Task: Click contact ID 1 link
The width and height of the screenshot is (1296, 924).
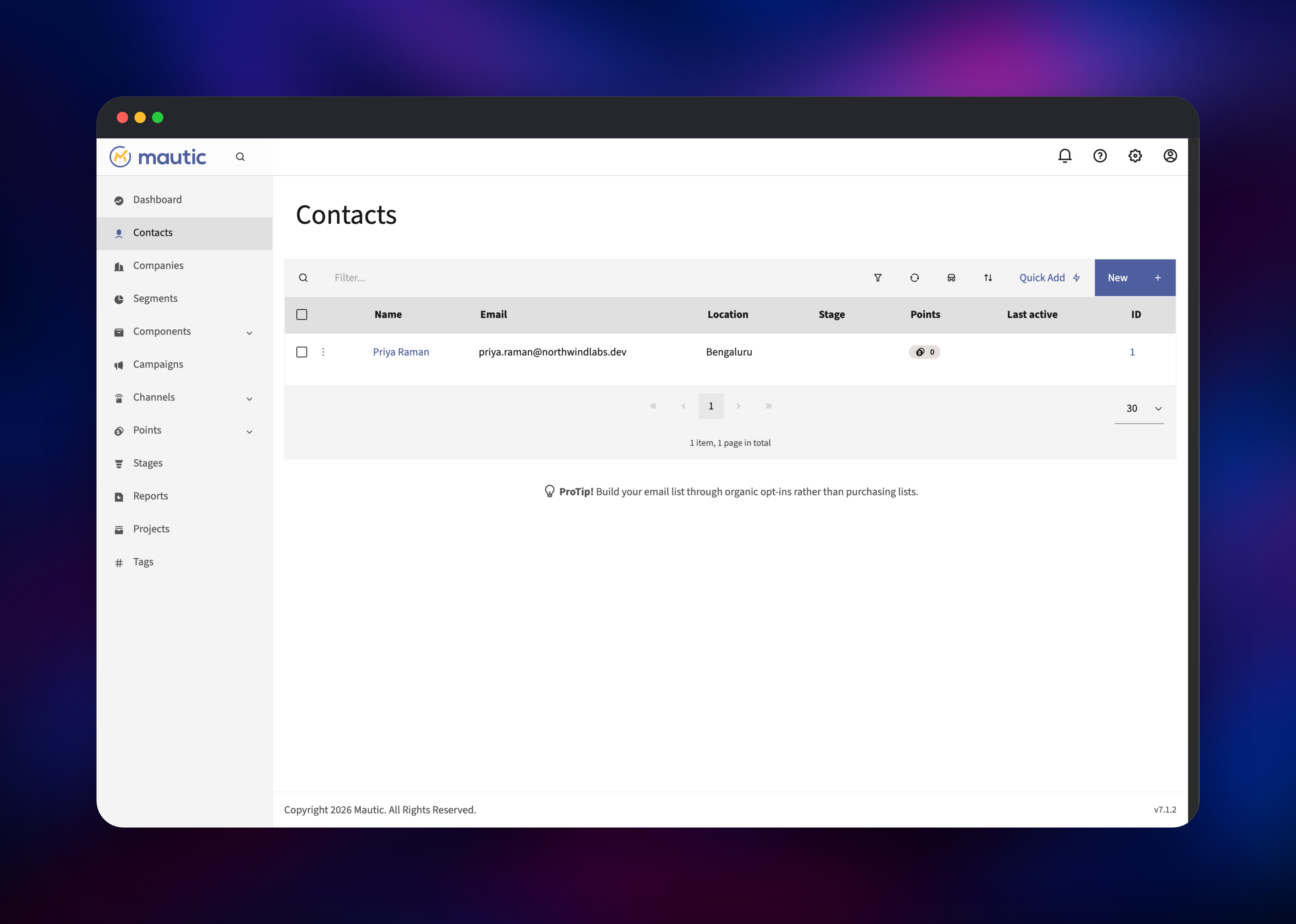Action: 1132,352
